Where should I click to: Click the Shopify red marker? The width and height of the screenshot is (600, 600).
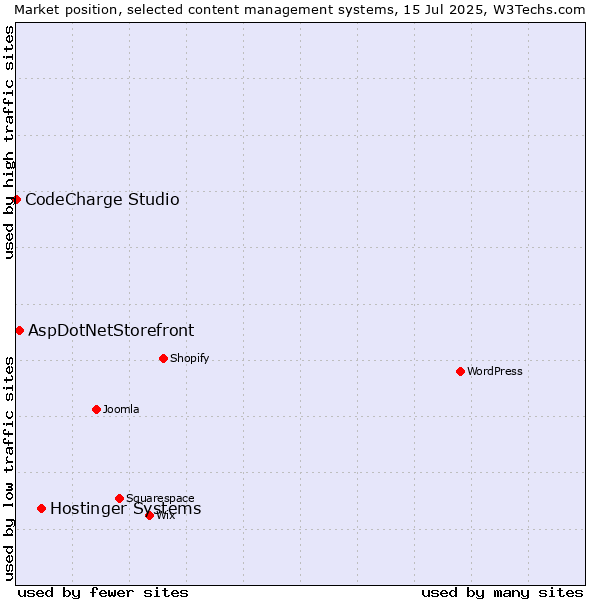(163, 359)
